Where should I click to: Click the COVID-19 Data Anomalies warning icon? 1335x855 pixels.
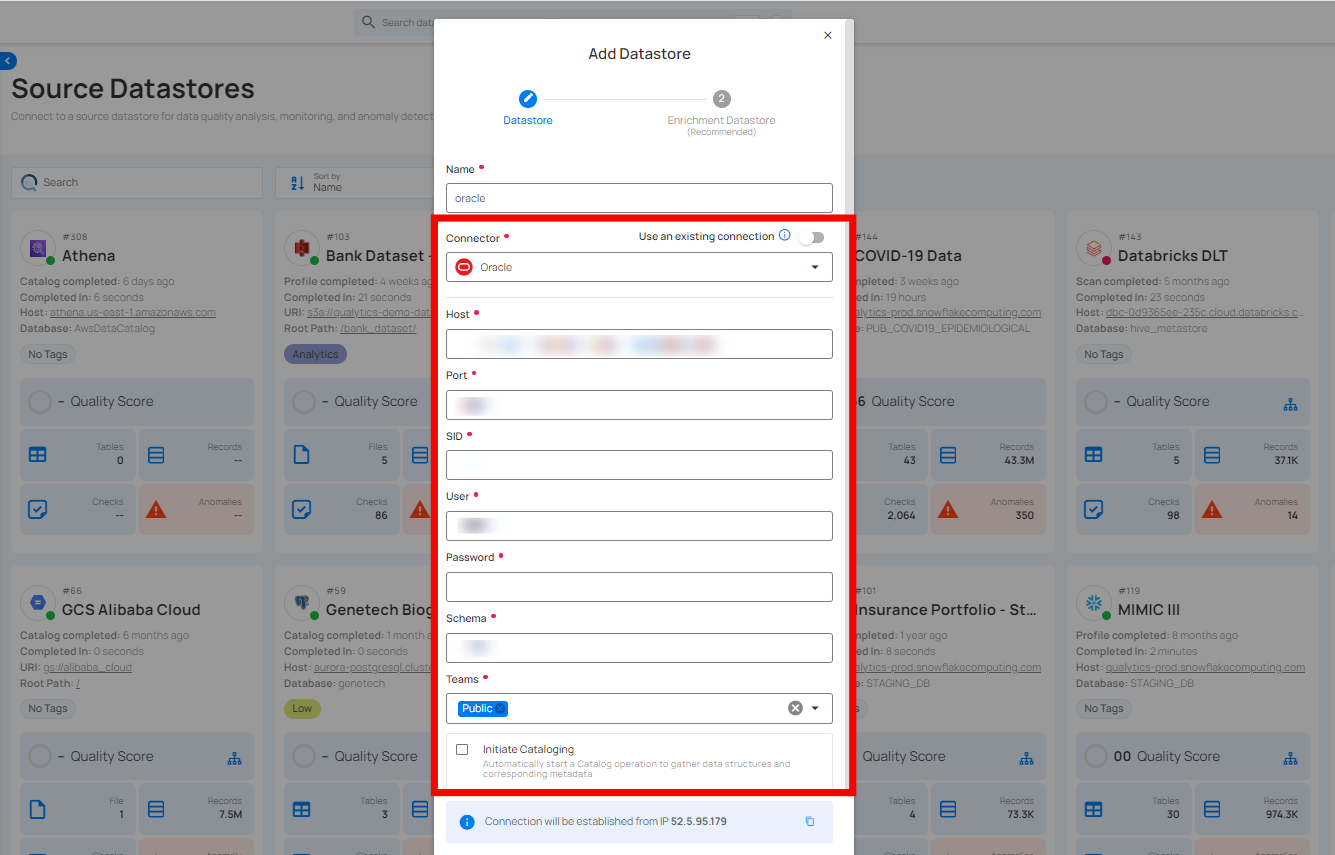pyautogui.click(x=948, y=509)
